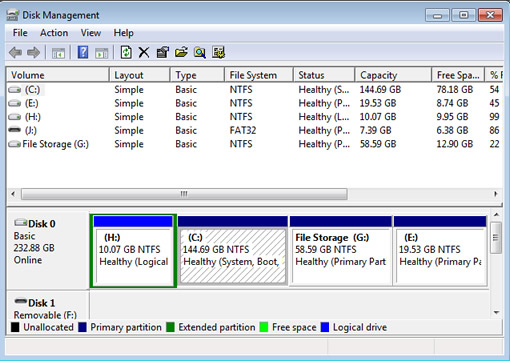The width and height of the screenshot is (510, 361).
Task: Sort by the File System column header
Action: (259, 75)
